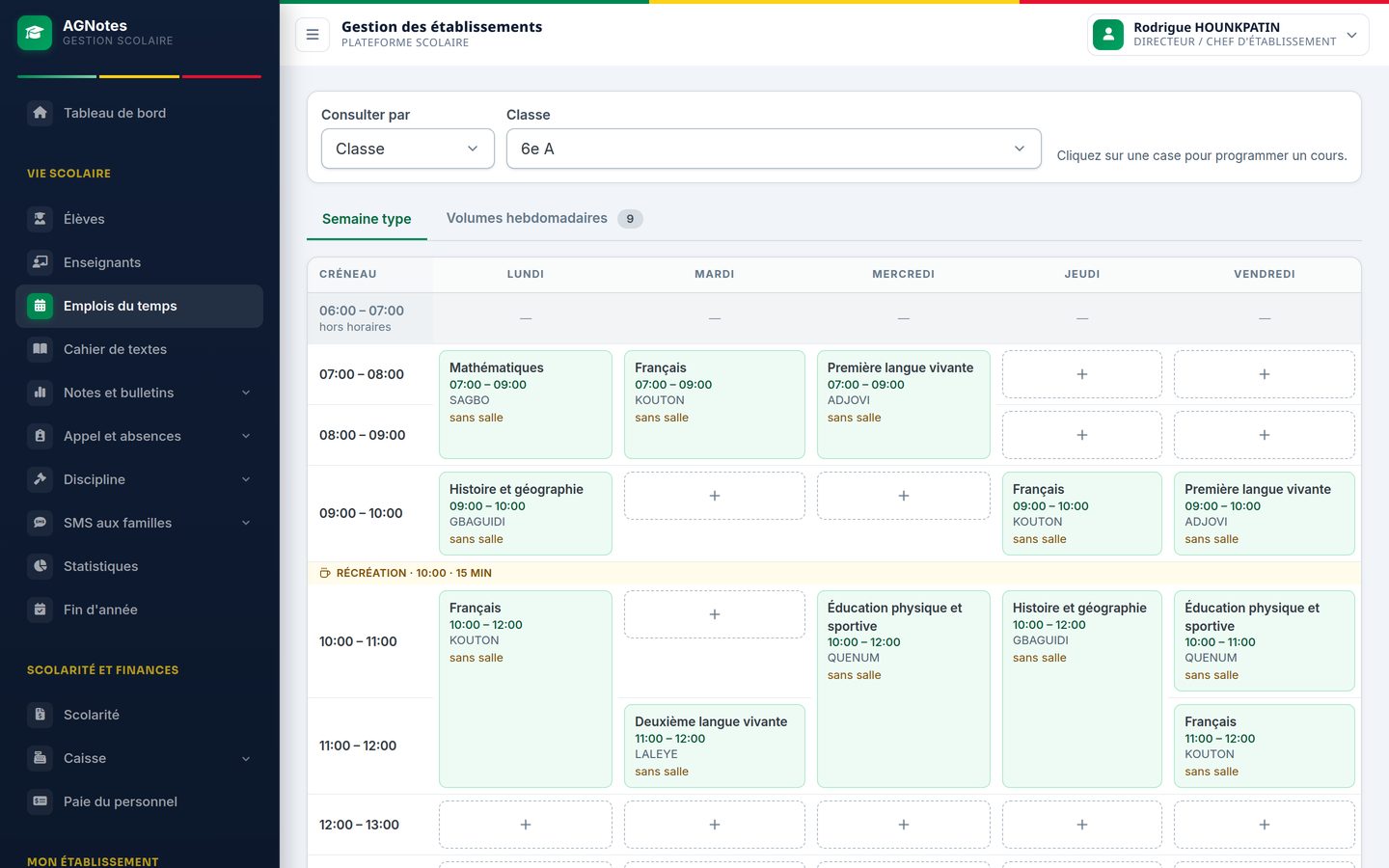Open the Classe dropdown showing 6e A
1389x868 pixels.
tap(774, 149)
